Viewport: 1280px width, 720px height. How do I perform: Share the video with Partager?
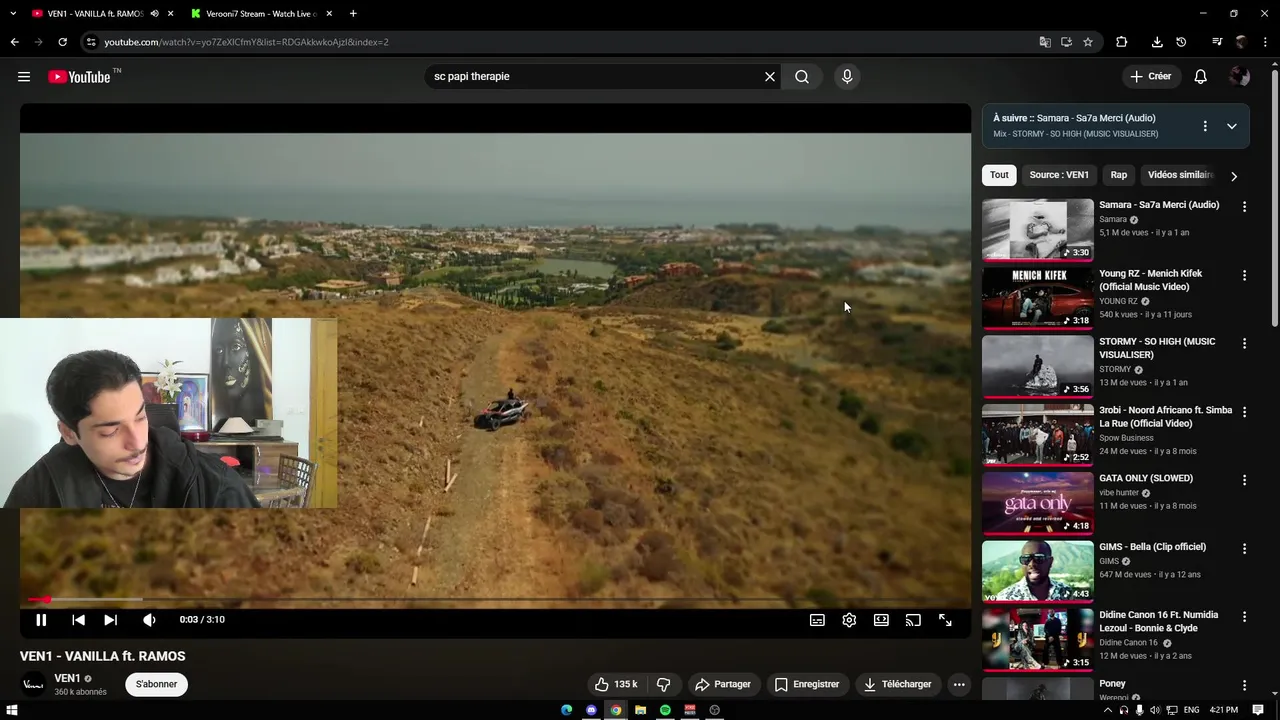pyautogui.click(x=722, y=684)
